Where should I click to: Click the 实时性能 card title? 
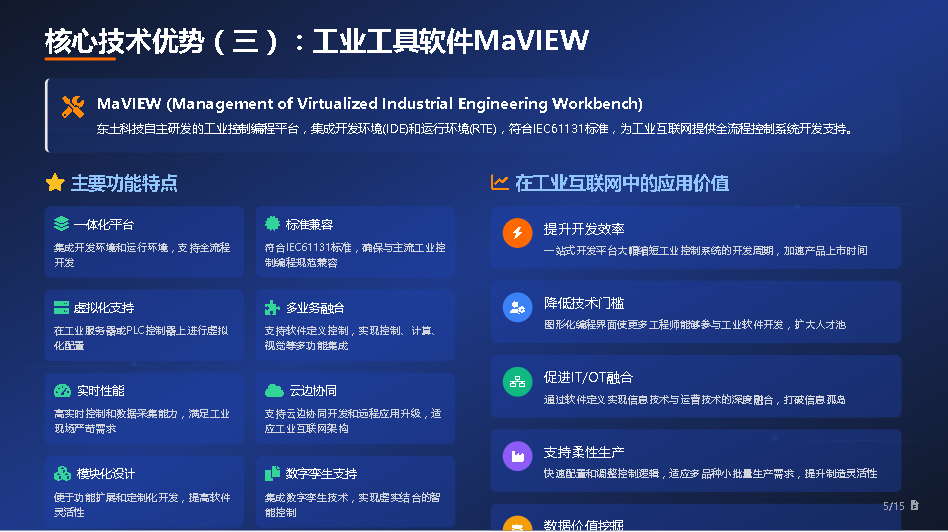(x=100, y=391)
